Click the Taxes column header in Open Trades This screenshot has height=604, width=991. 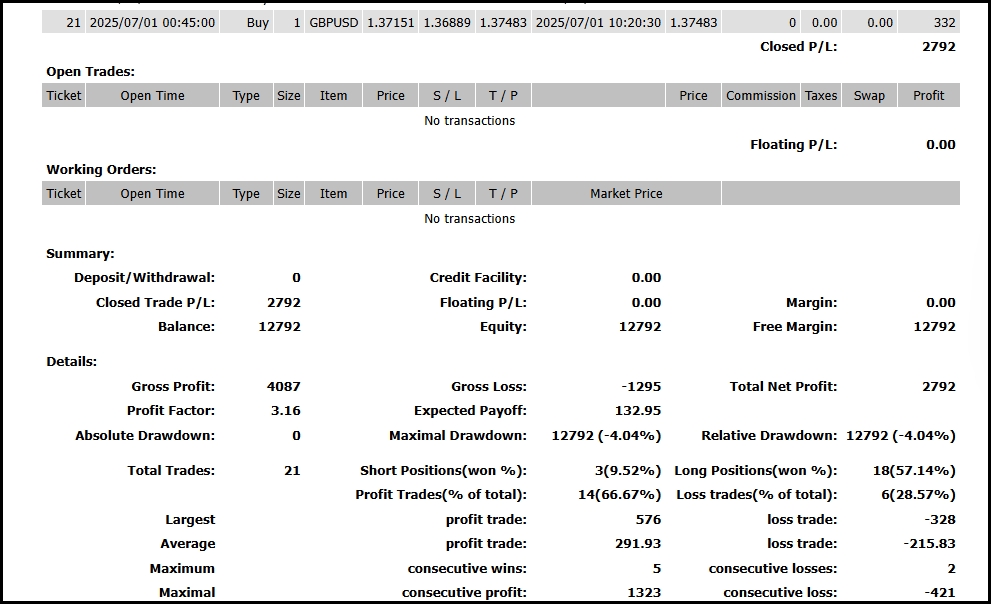(x=821, y=96)
